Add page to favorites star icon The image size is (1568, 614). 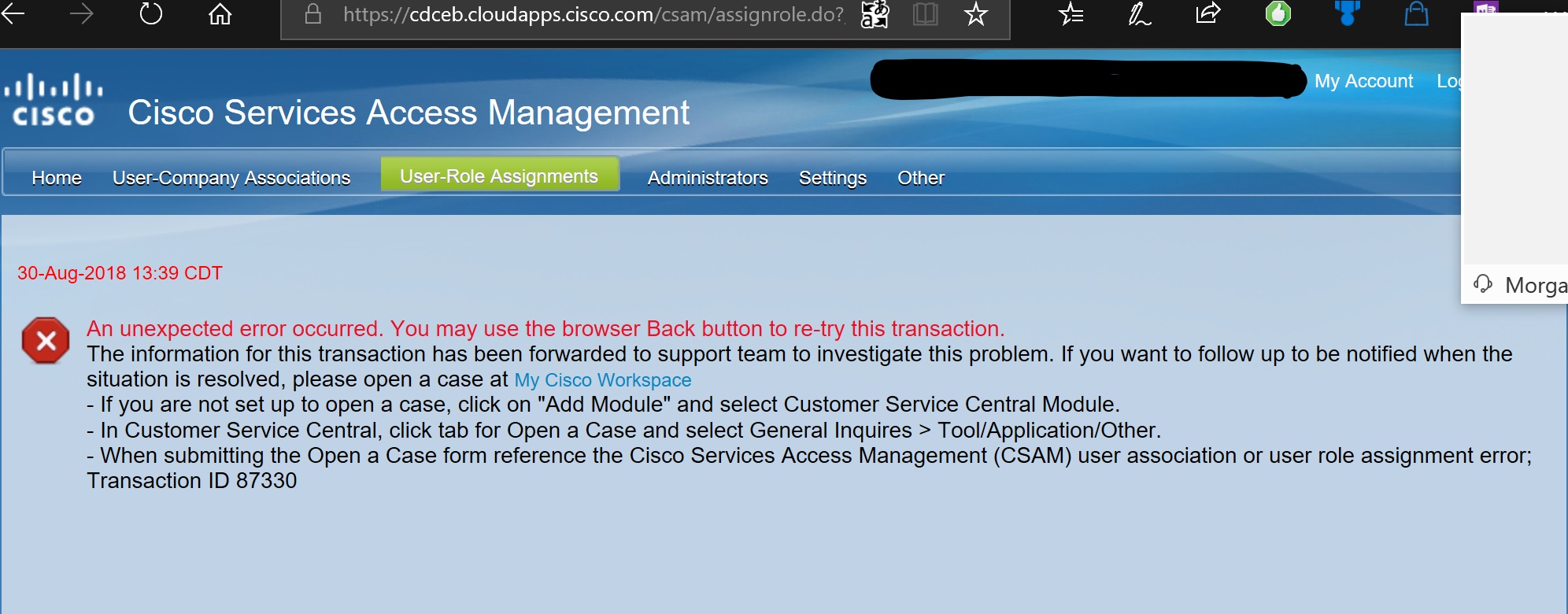[x=976, y=13]
